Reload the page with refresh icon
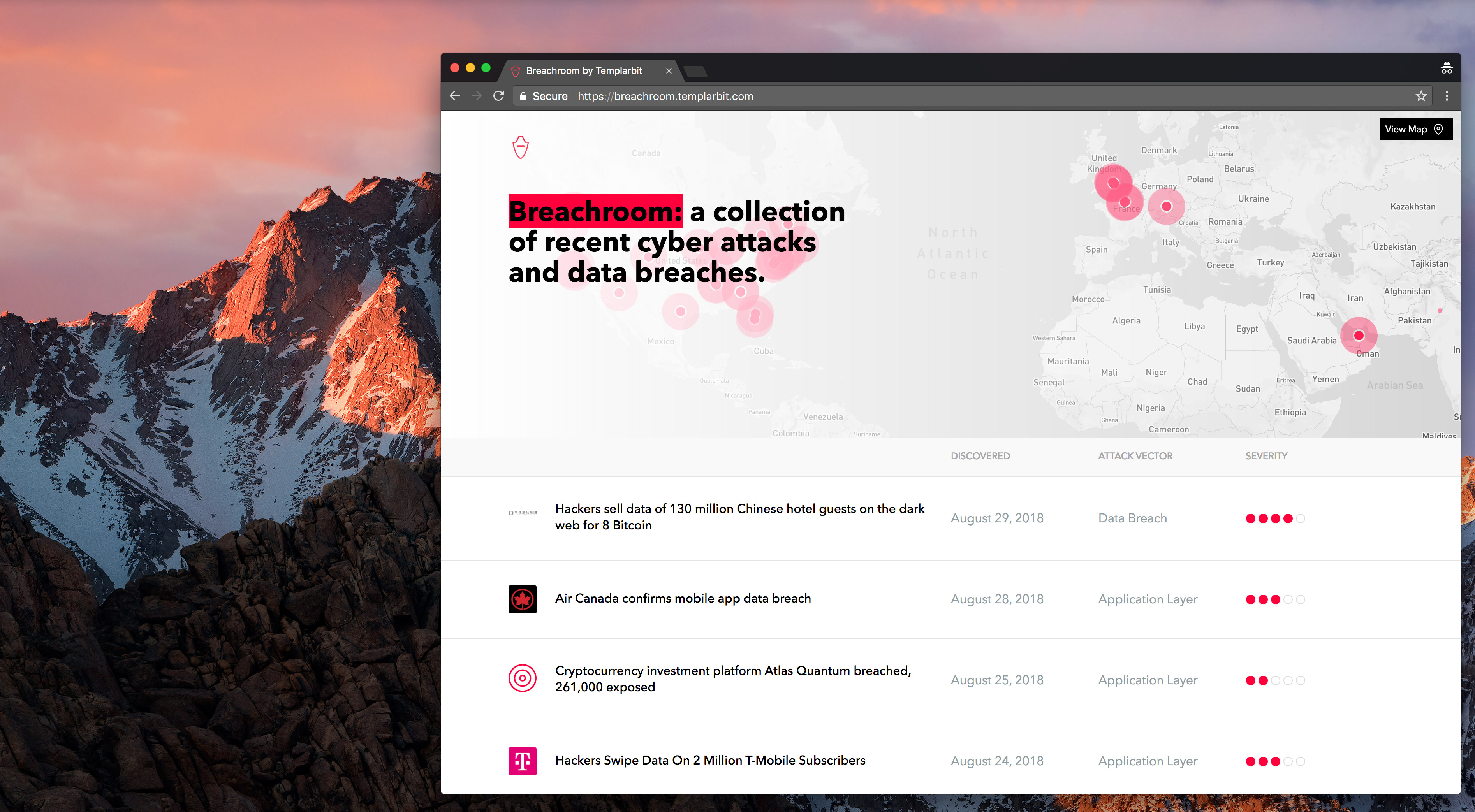The width and height of the screenshot is (1475, 812). [x=498, y=95]
